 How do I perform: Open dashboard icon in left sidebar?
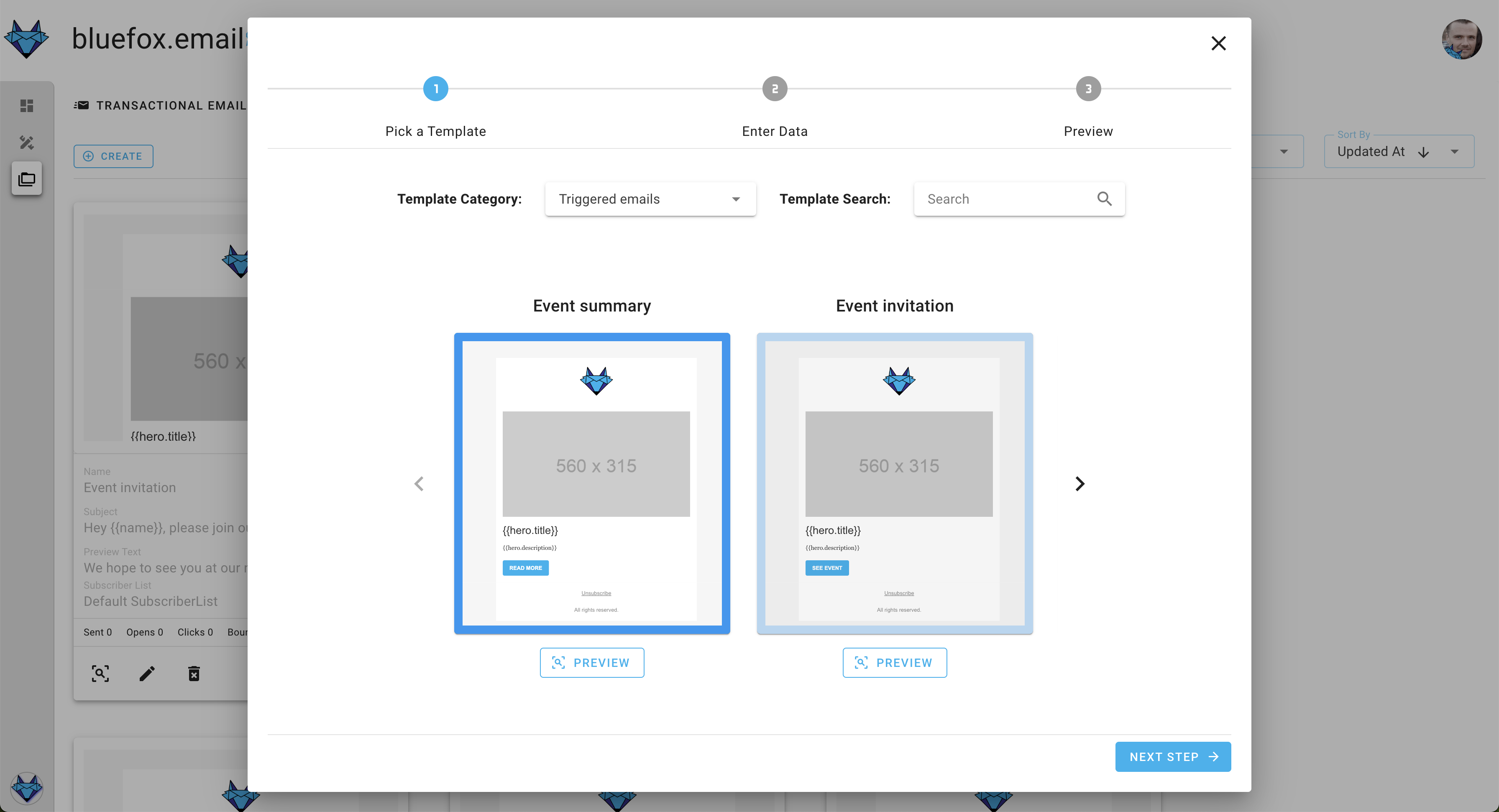coord(27,106)
